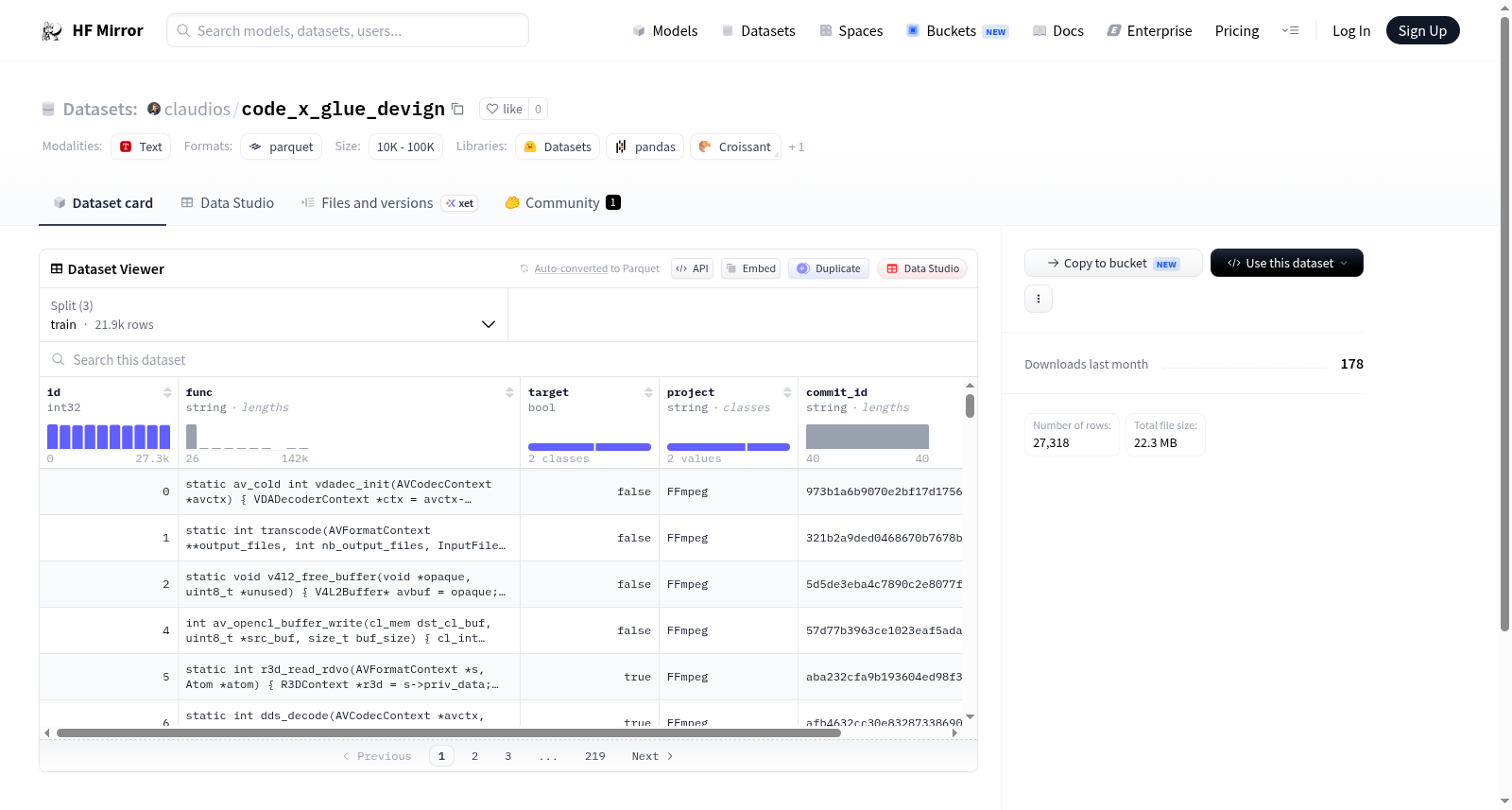This screenshot has height=810, width=1512.
Task: Click the Datasets library tag
Action: (x=558, y=146)
